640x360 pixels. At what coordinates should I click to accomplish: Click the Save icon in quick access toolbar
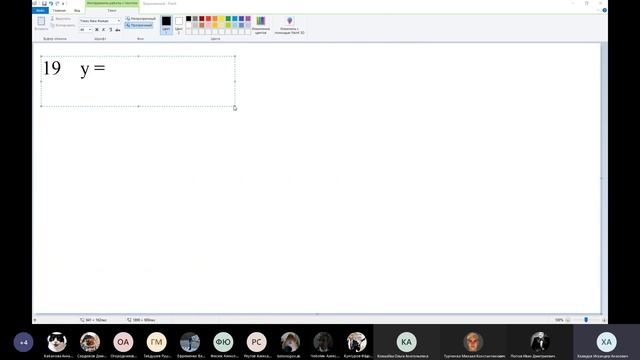coord(44,3)
